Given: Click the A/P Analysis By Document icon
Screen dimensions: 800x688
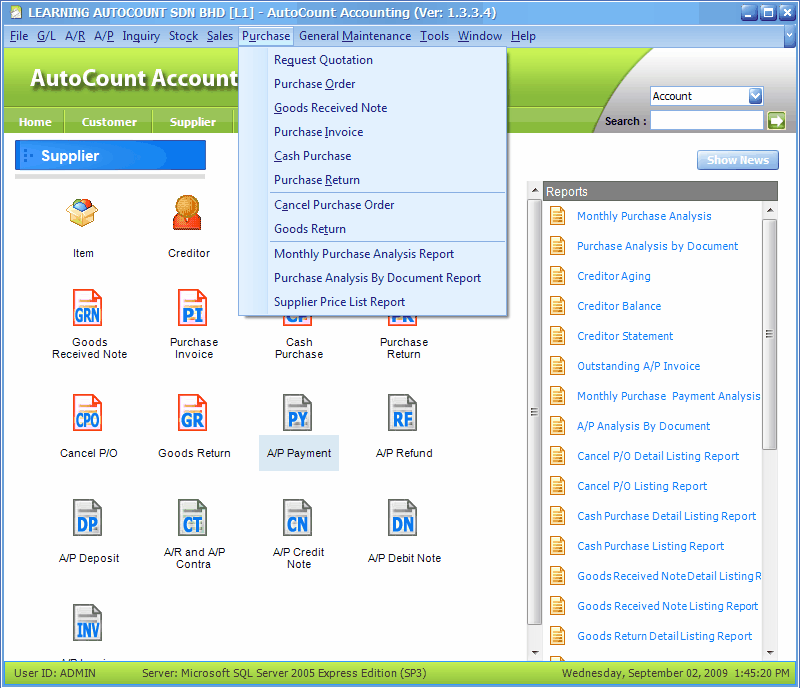Looking at the screenshot, I should [x=557, y=426].
